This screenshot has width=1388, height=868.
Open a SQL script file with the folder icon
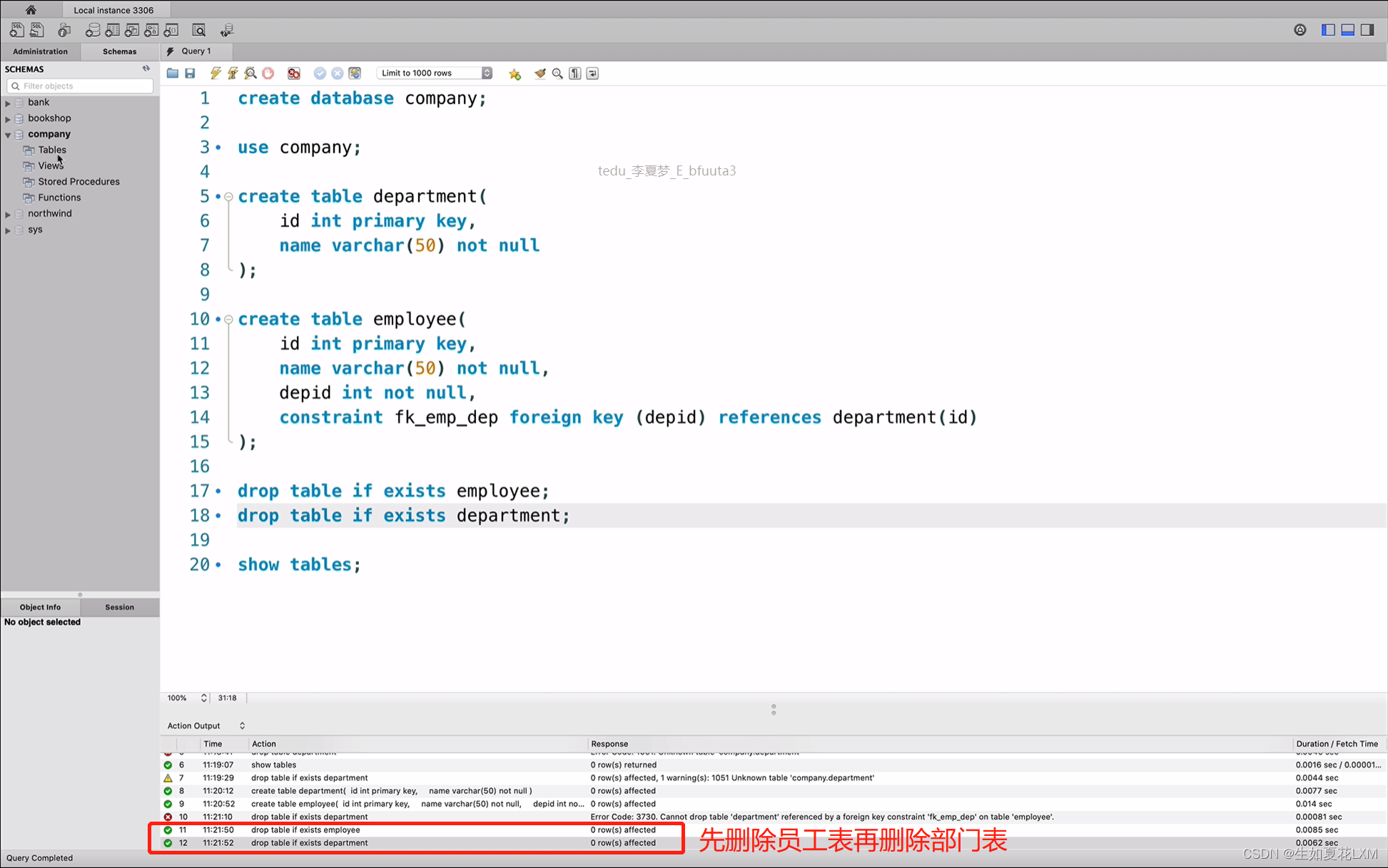tap(173, 73)
